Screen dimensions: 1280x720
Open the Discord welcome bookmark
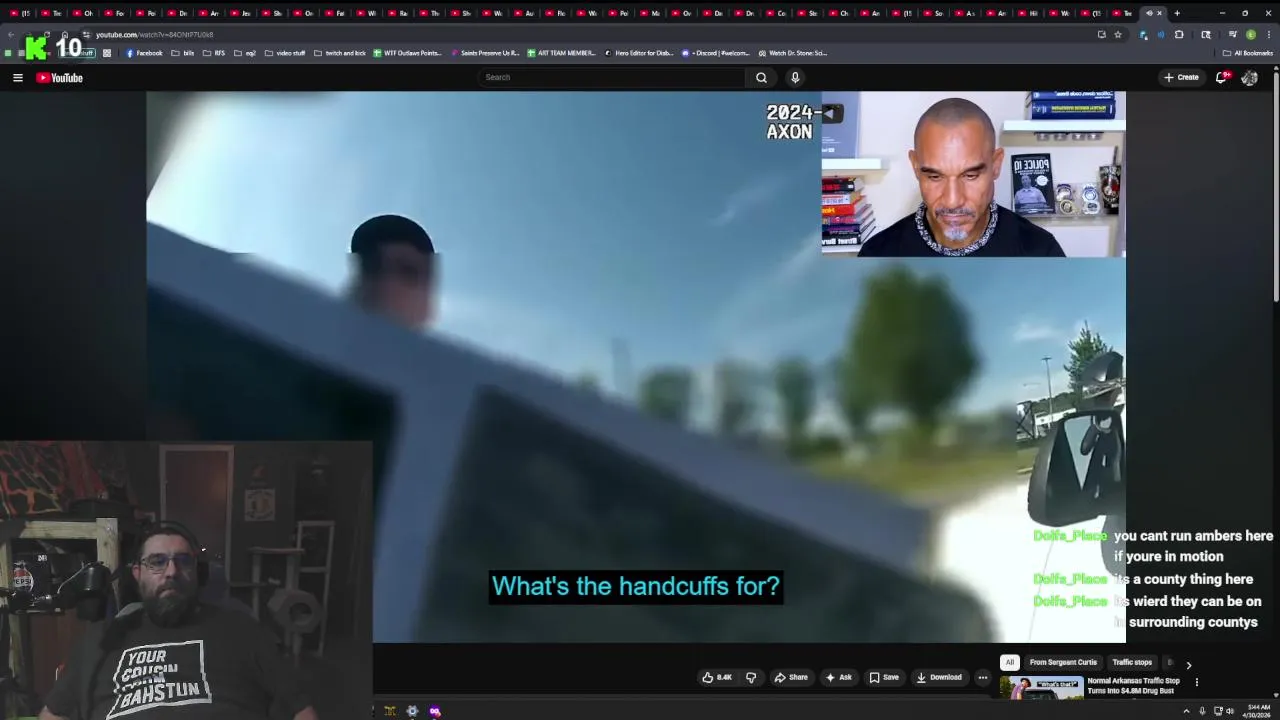pos(715,53)
